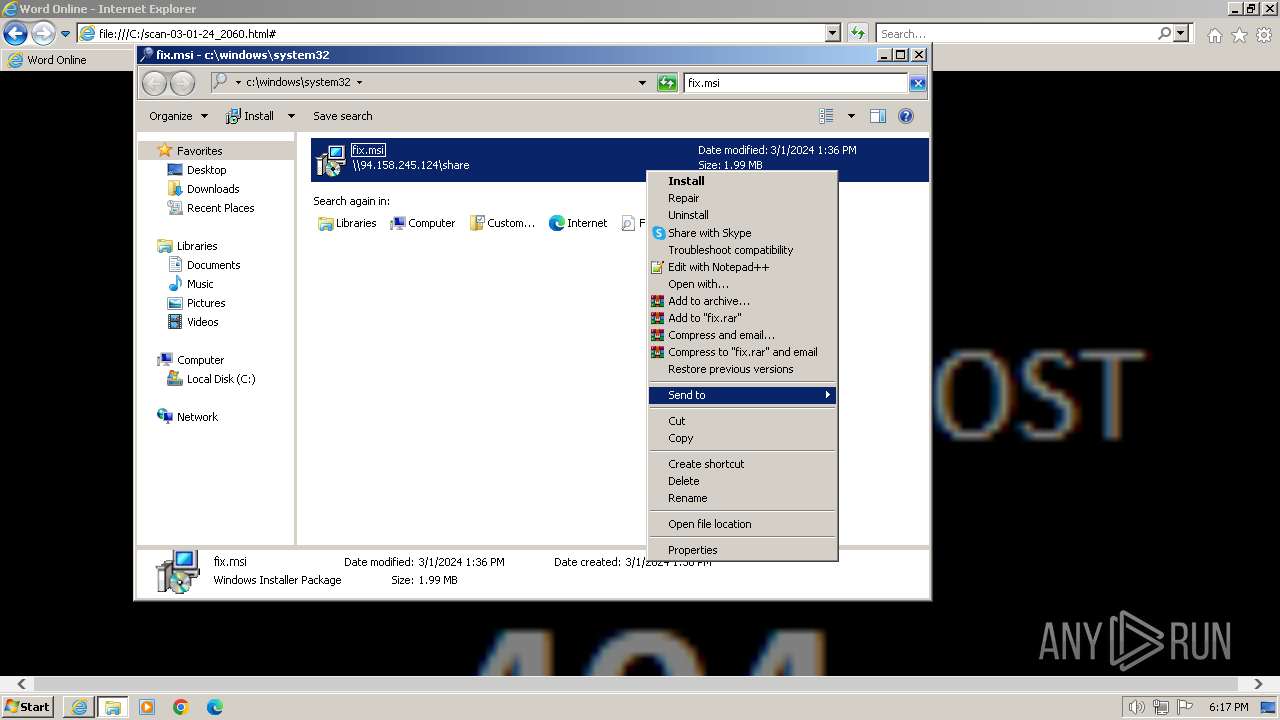Open Recent Places in navigation pane
1280x720 pixels.
(220, 208)
